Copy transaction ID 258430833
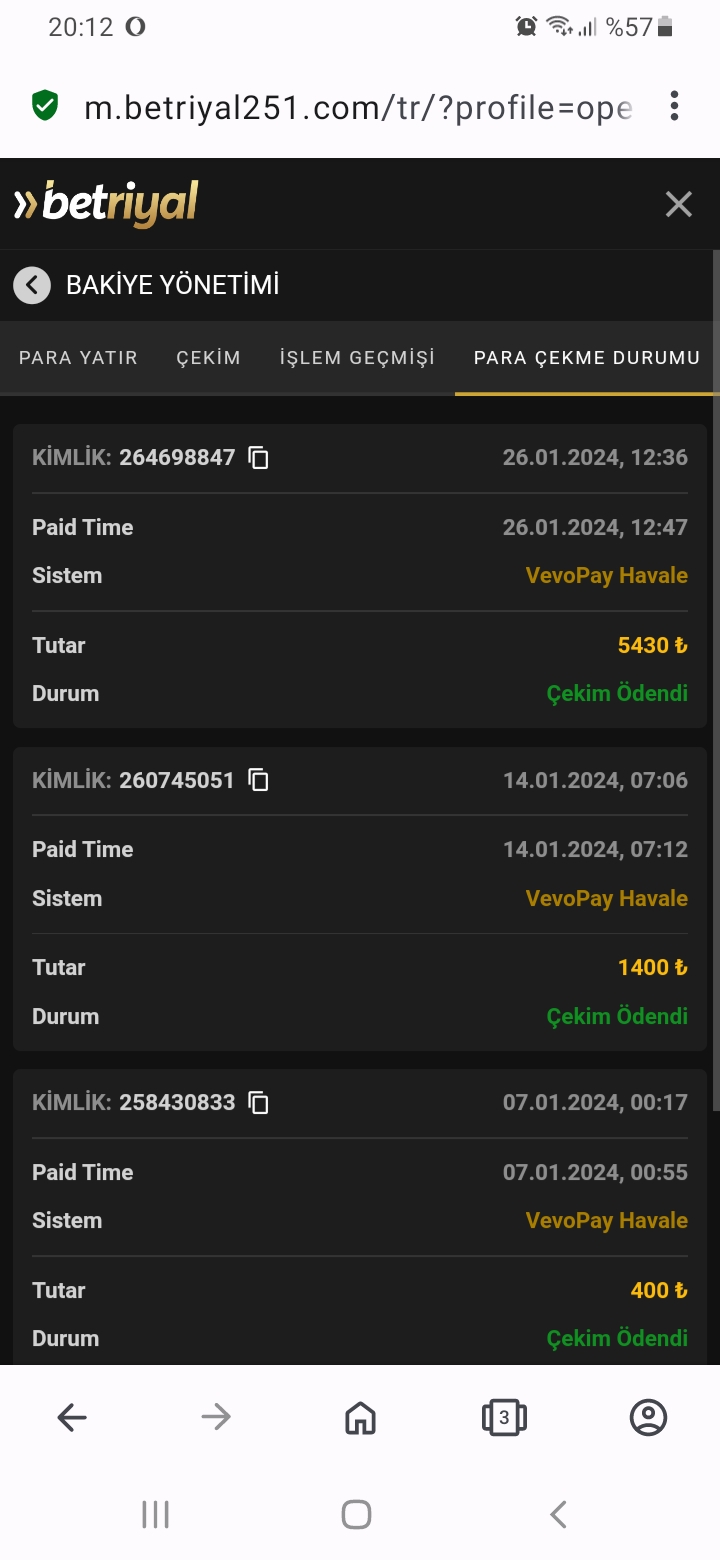 pos(259,1102)
